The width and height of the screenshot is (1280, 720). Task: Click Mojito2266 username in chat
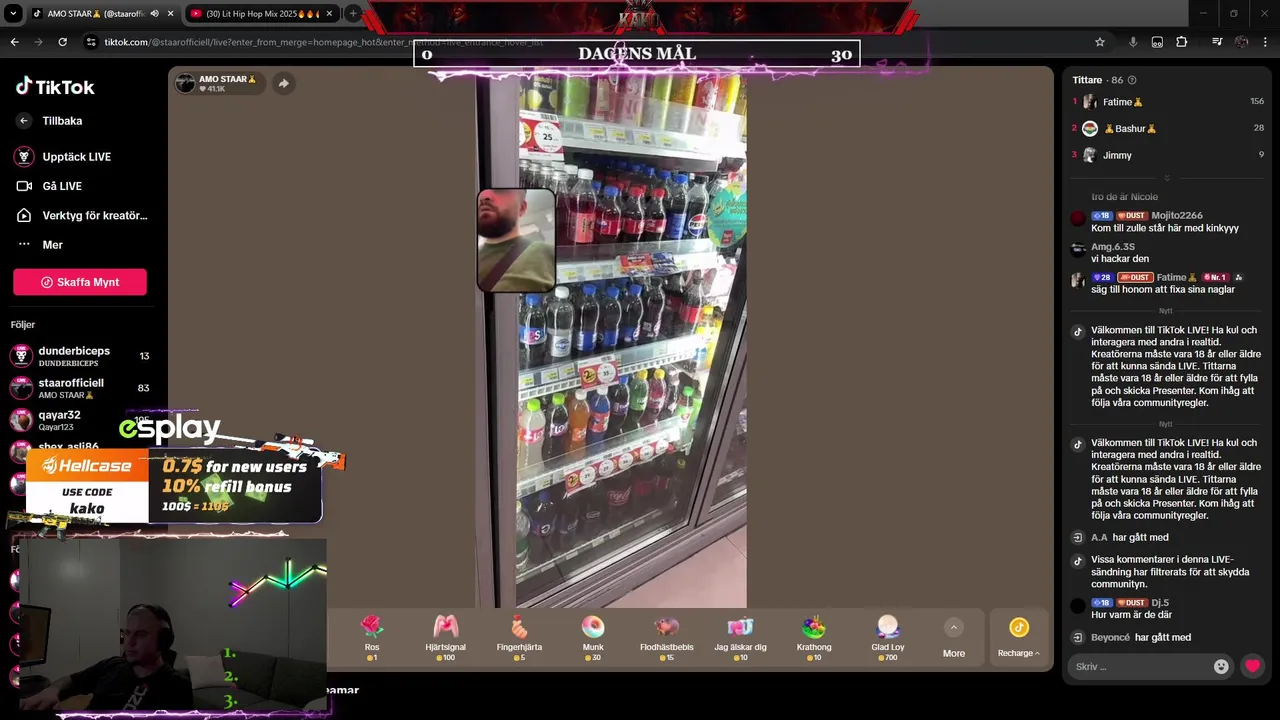(1177, 216)
